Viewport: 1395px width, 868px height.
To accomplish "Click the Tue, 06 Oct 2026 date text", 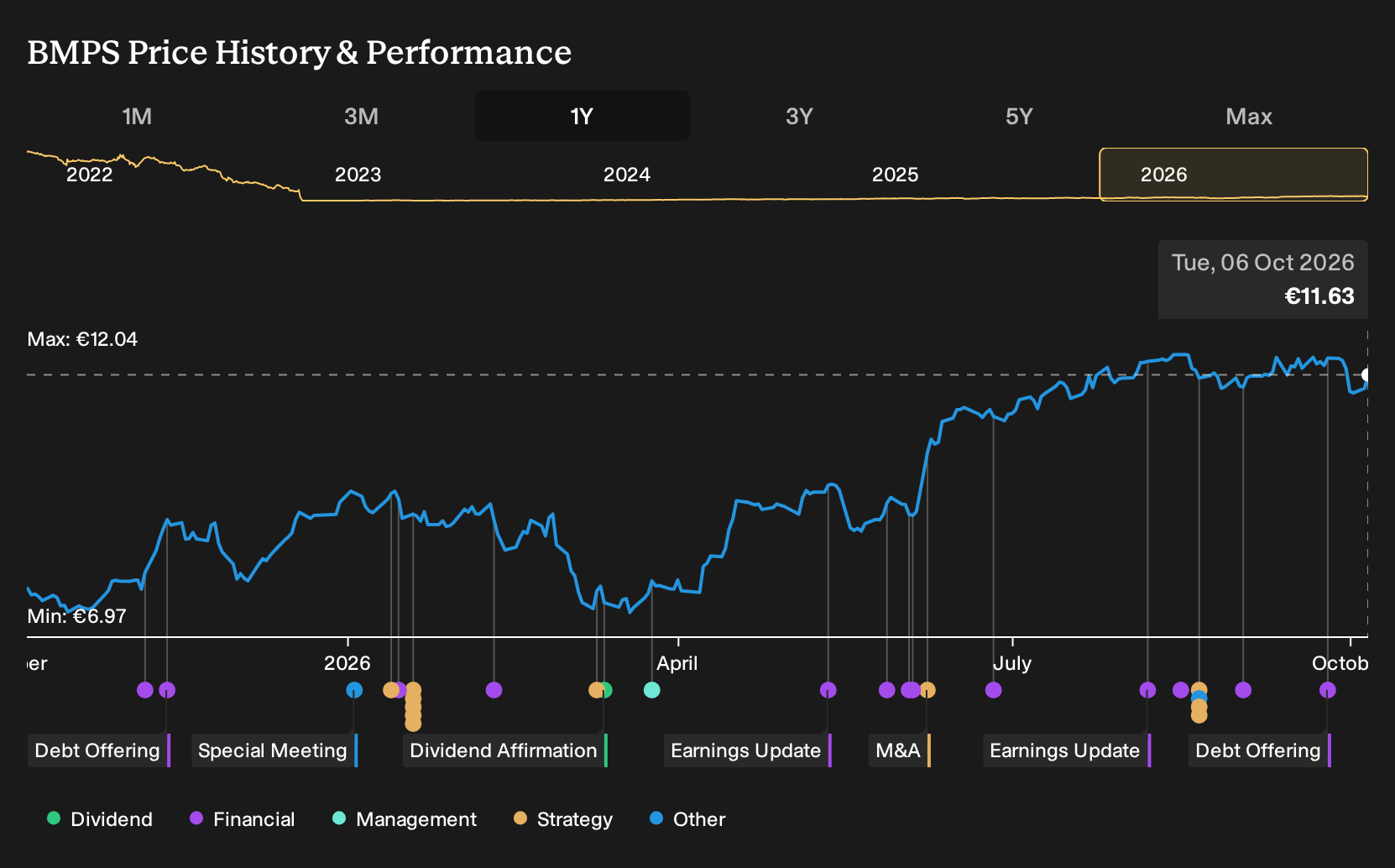I will pyautogui.click(x=1263, y=263).
